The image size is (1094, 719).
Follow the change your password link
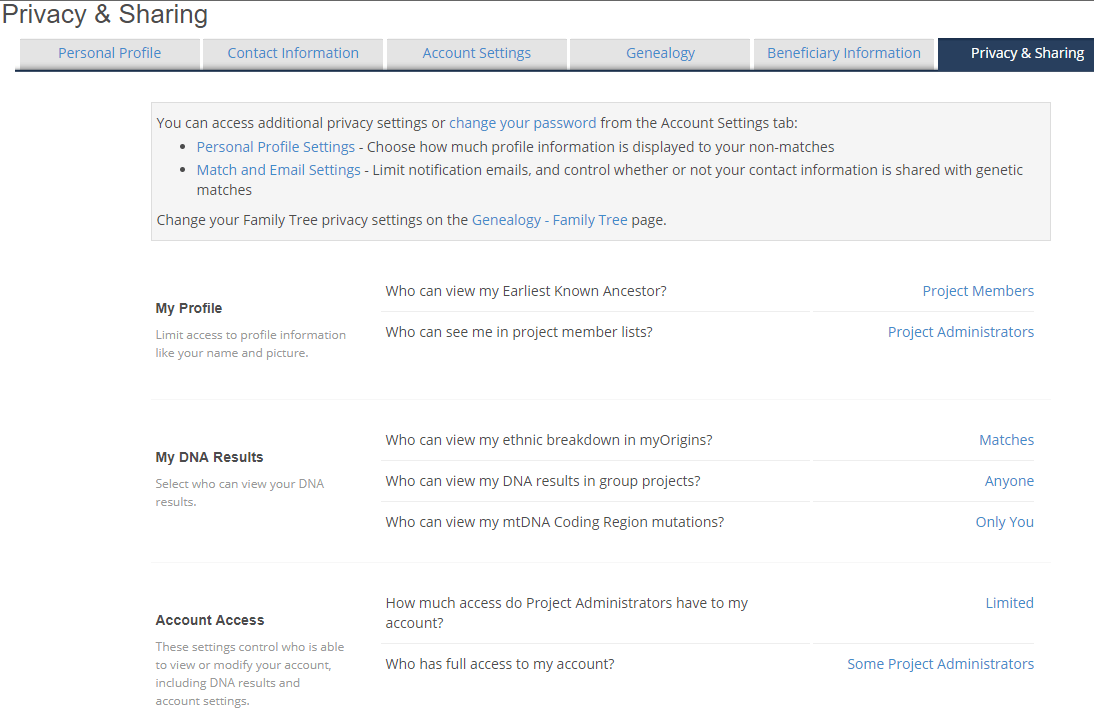pos(522,123)
